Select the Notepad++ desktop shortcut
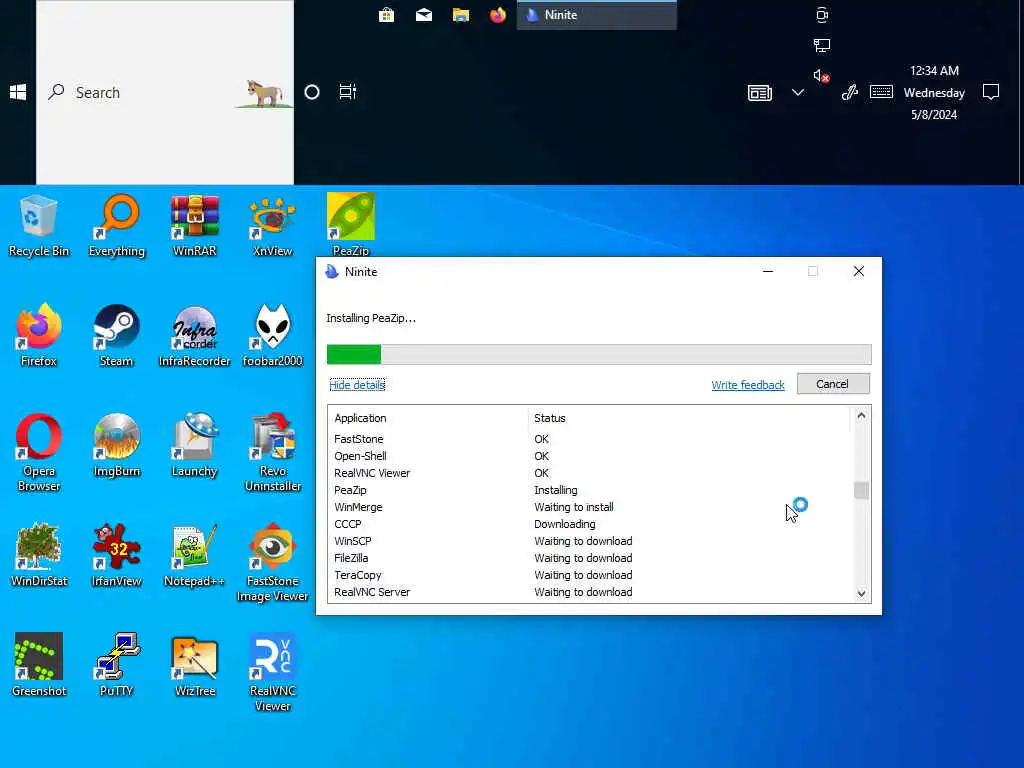The width and height of the screenshot is (1024, 768). coord(195,555)
